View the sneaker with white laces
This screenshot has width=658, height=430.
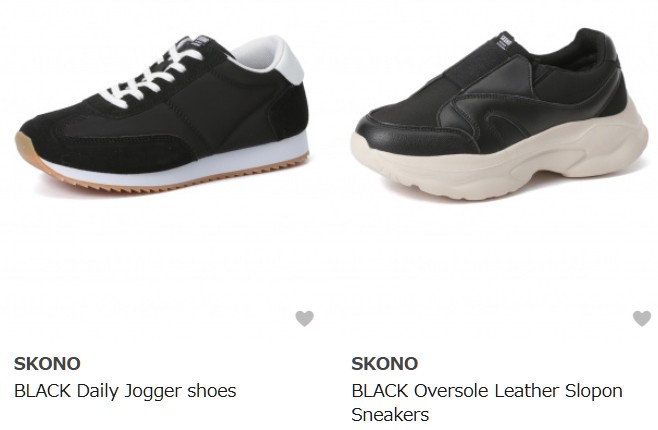coord(164,114)
